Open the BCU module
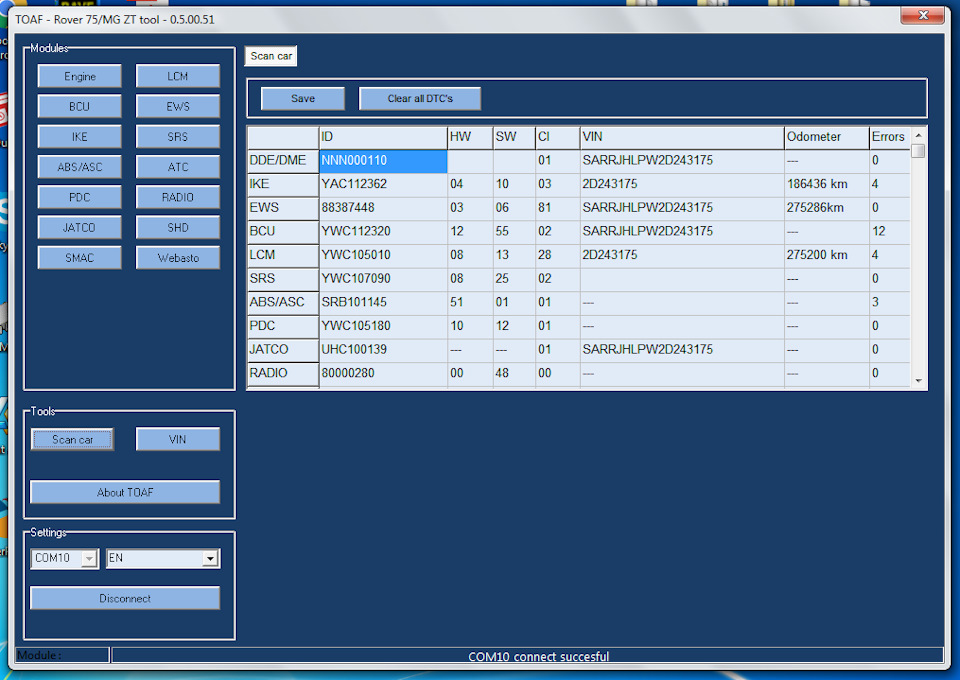The height and width of the screenshot is (680, 960). (x=80, y=106)
